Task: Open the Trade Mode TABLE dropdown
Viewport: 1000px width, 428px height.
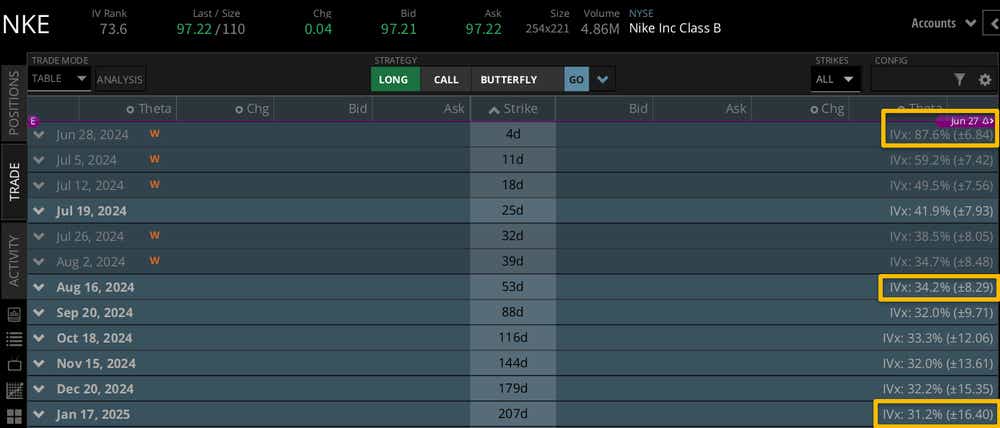Action: (x=60, y=79)
